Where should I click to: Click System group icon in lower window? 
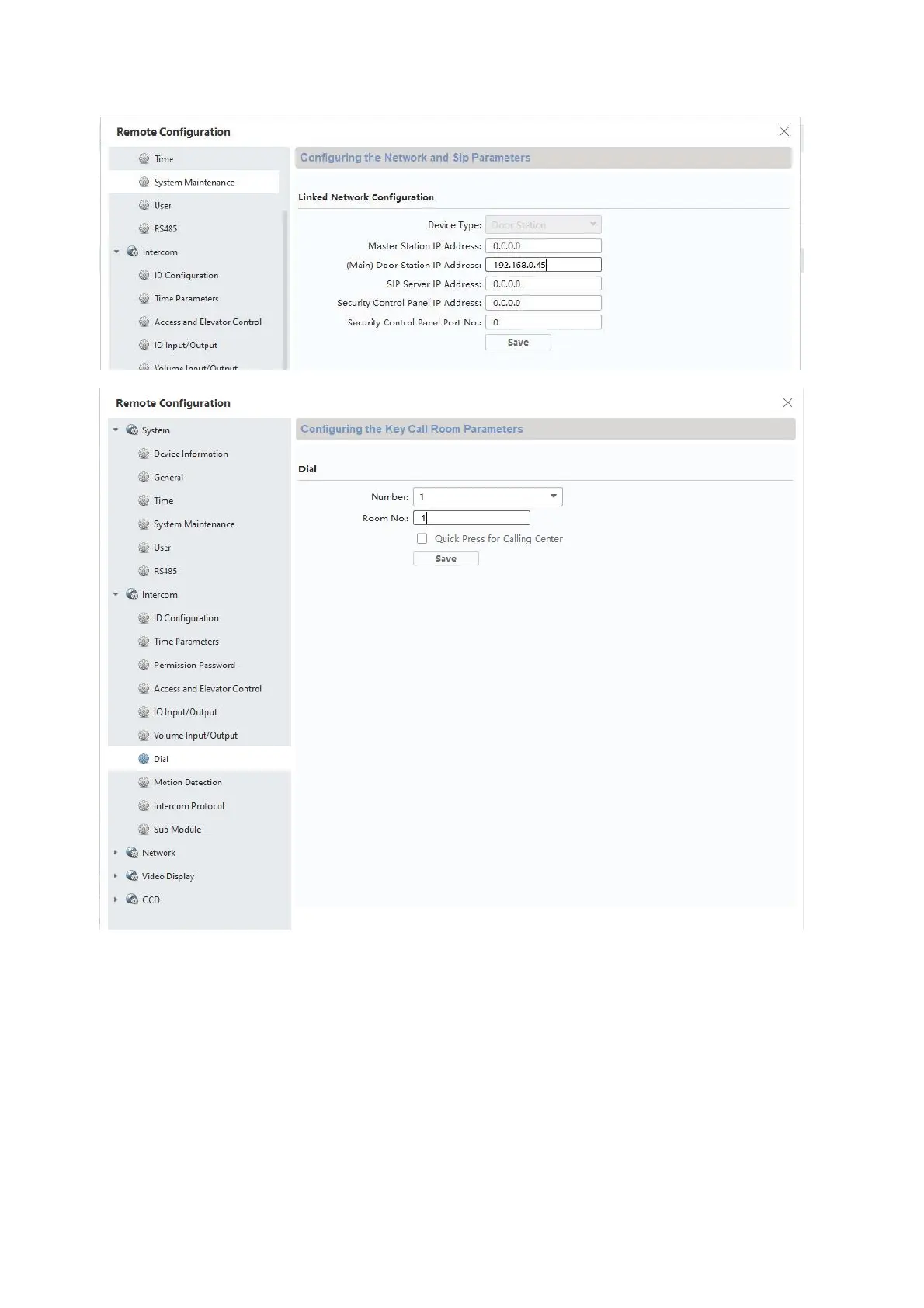(132, 430)
